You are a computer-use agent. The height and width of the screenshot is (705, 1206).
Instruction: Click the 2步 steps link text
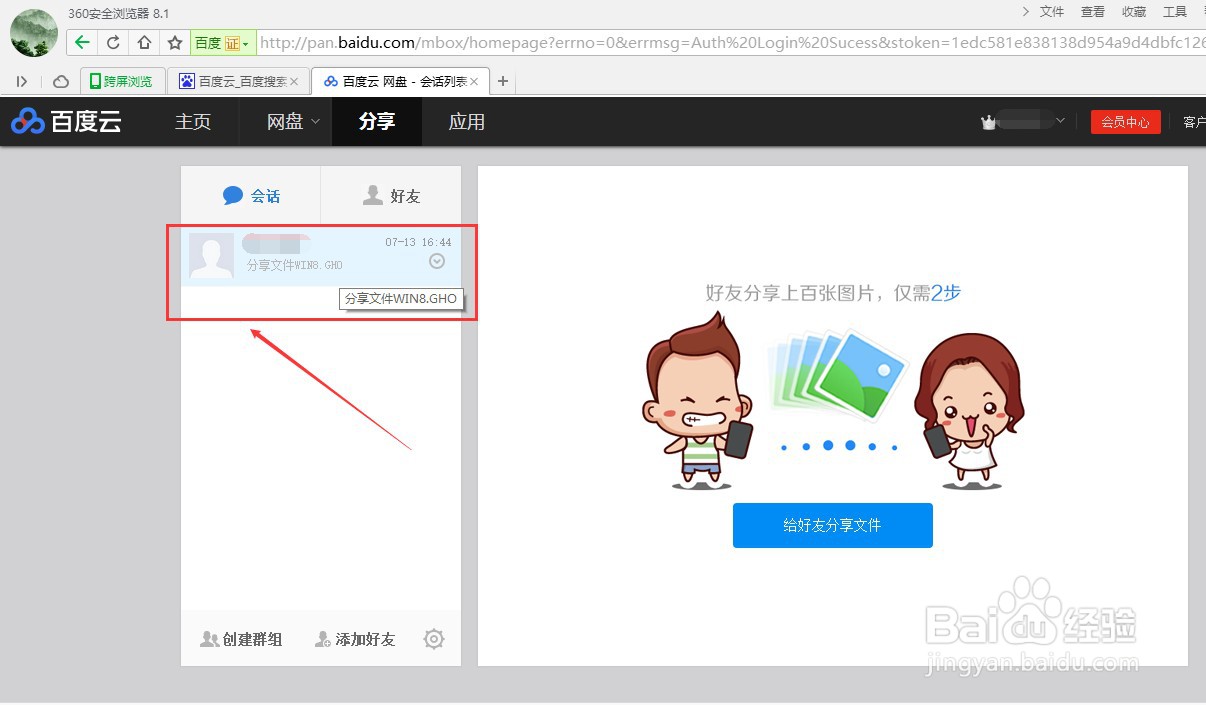[x=946, y=293]
